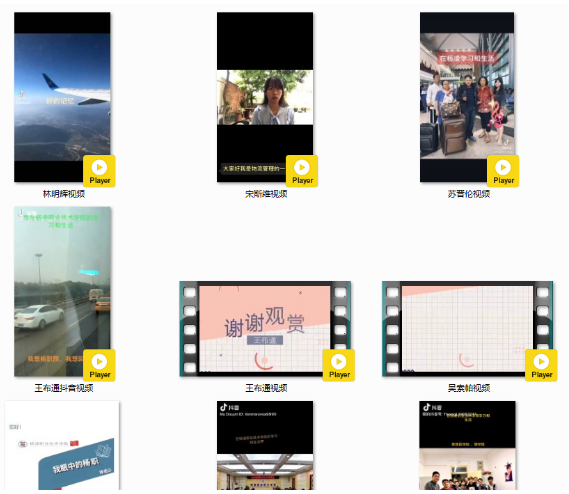Select the Douyin conference-room video thumbnail
This screenshot has width=569, height=494.
(x=265, y=445)
